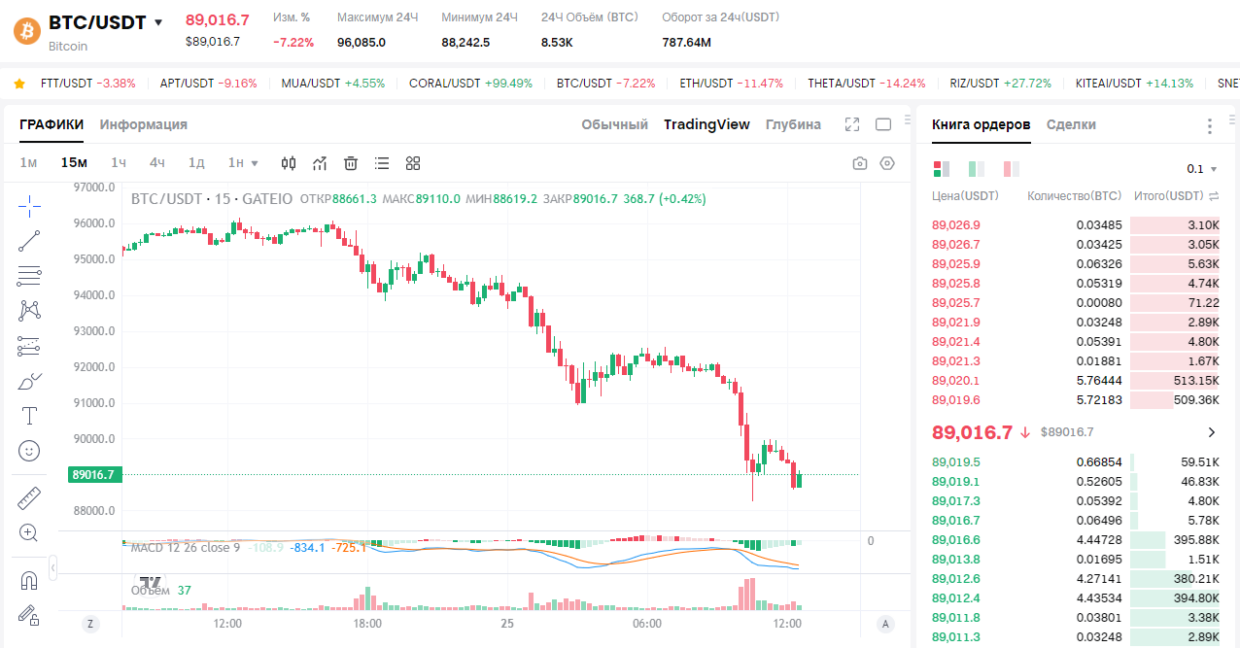Set chart interval to 1д
The height and width of the screenshot is (648, 1240).
[197, 163]
